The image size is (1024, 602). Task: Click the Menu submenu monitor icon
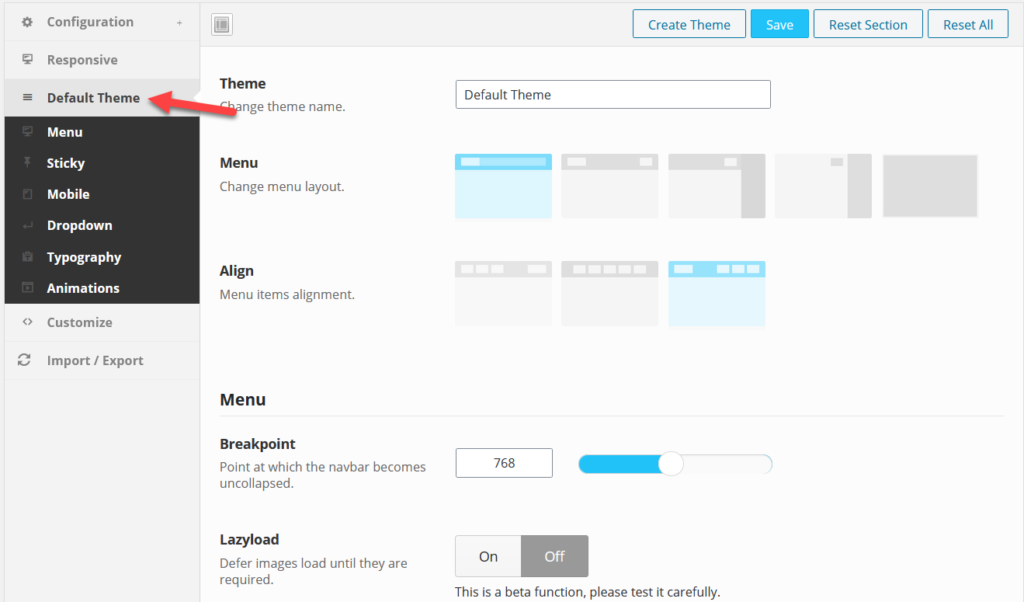click(x=27, y=131)
